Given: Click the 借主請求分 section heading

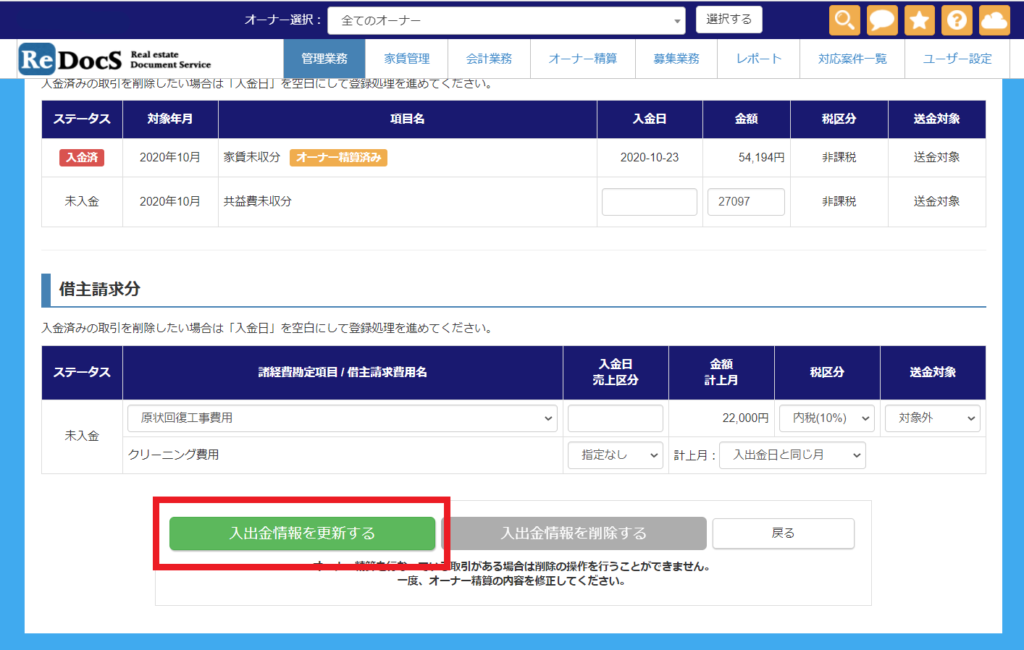Looking at the screenshot, I should click(x=99, y=289).
